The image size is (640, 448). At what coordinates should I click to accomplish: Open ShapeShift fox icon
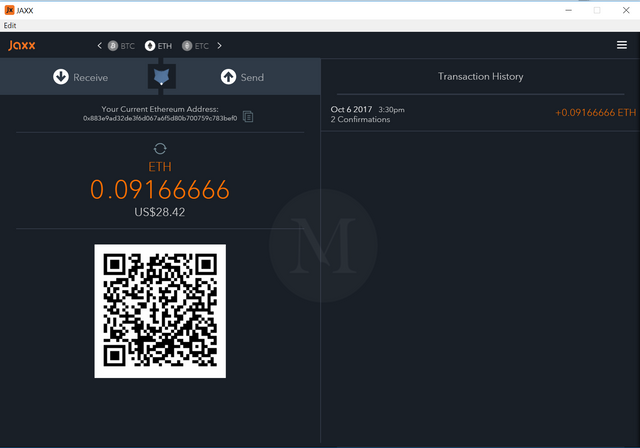[162, 76]
